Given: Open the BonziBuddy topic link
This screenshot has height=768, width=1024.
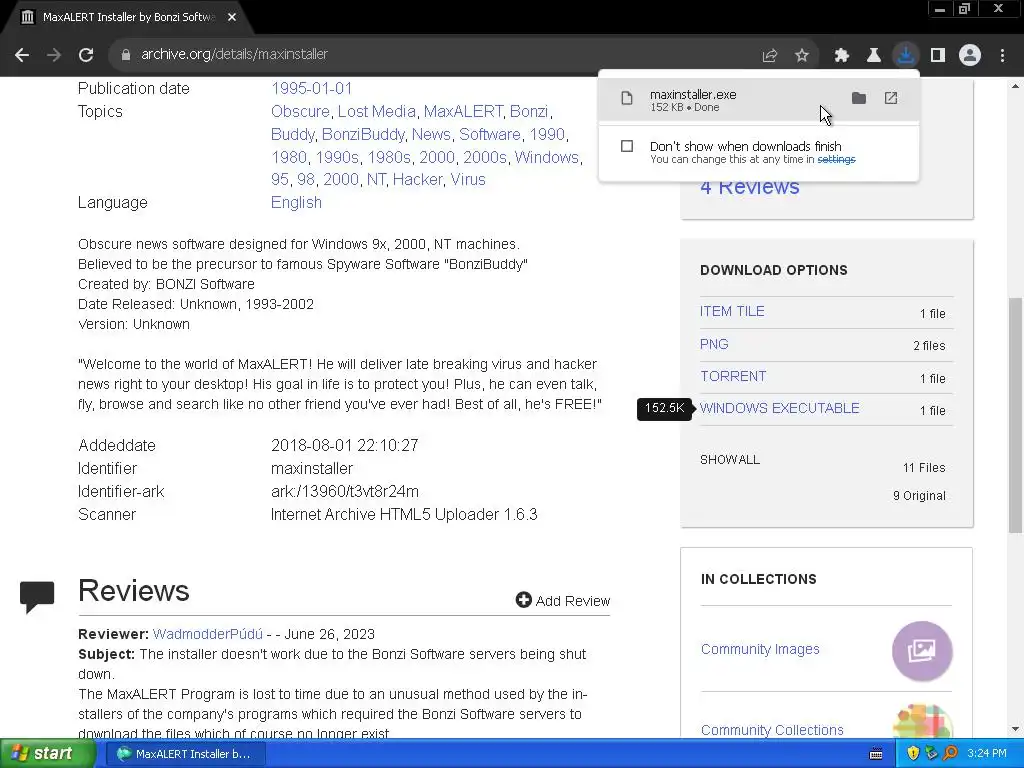Looking at the screenshot, I should [364, 135].
